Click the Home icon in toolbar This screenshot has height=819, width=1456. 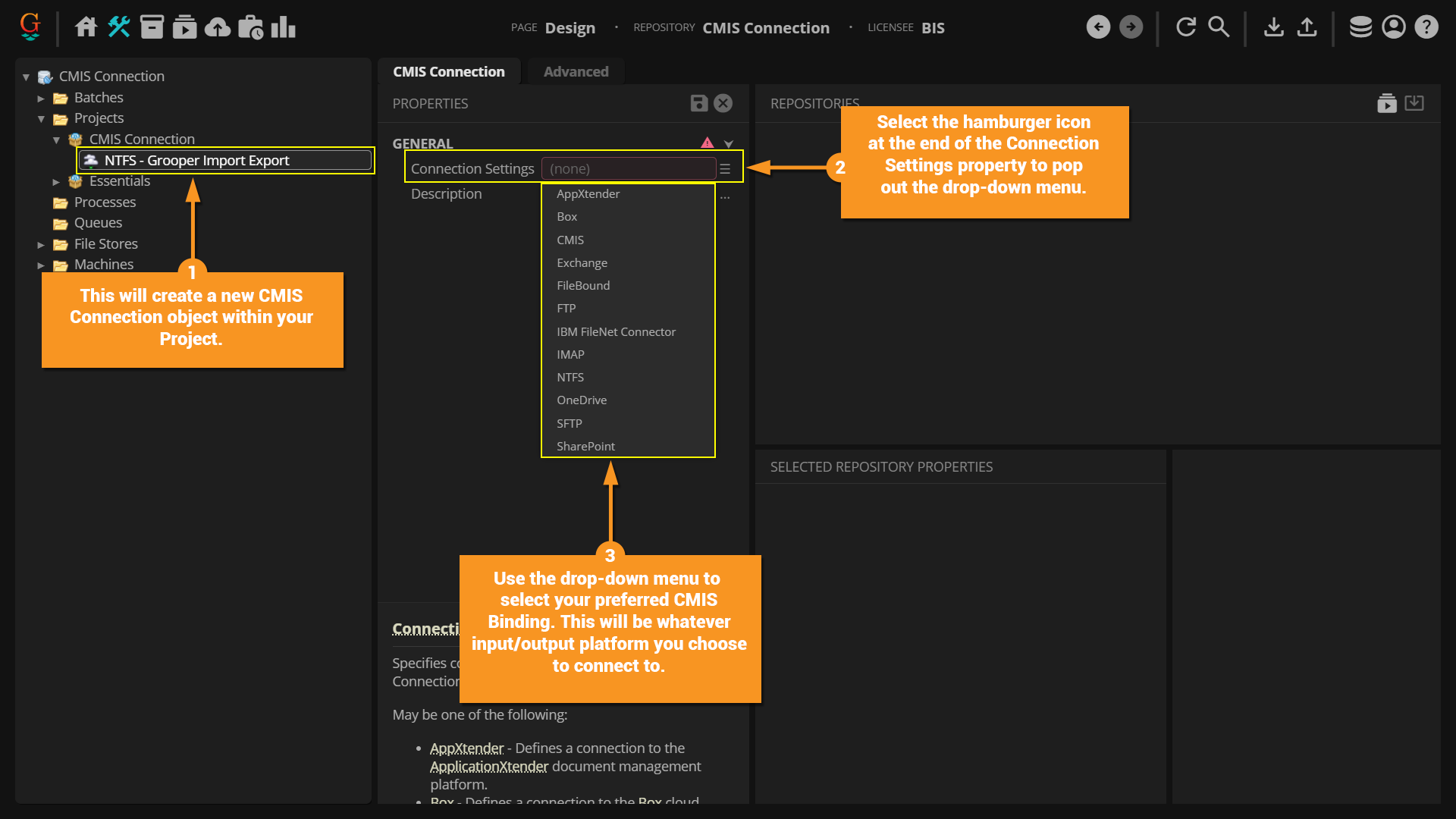click(86, 27)
